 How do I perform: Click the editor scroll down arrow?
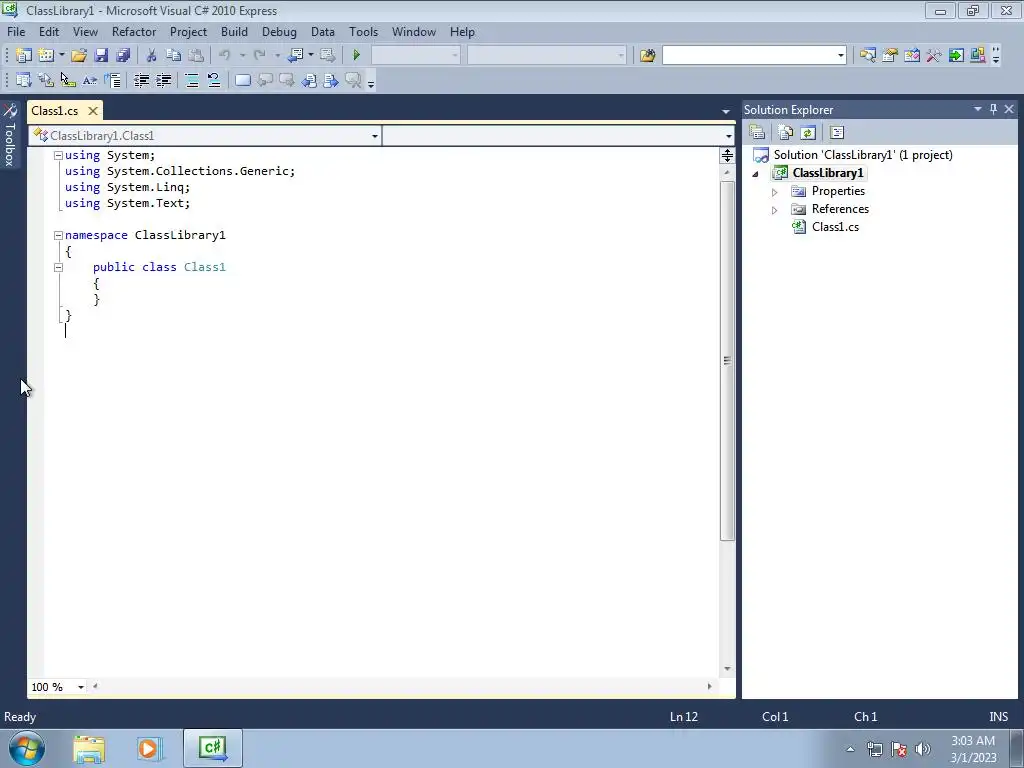coord(728,669)
